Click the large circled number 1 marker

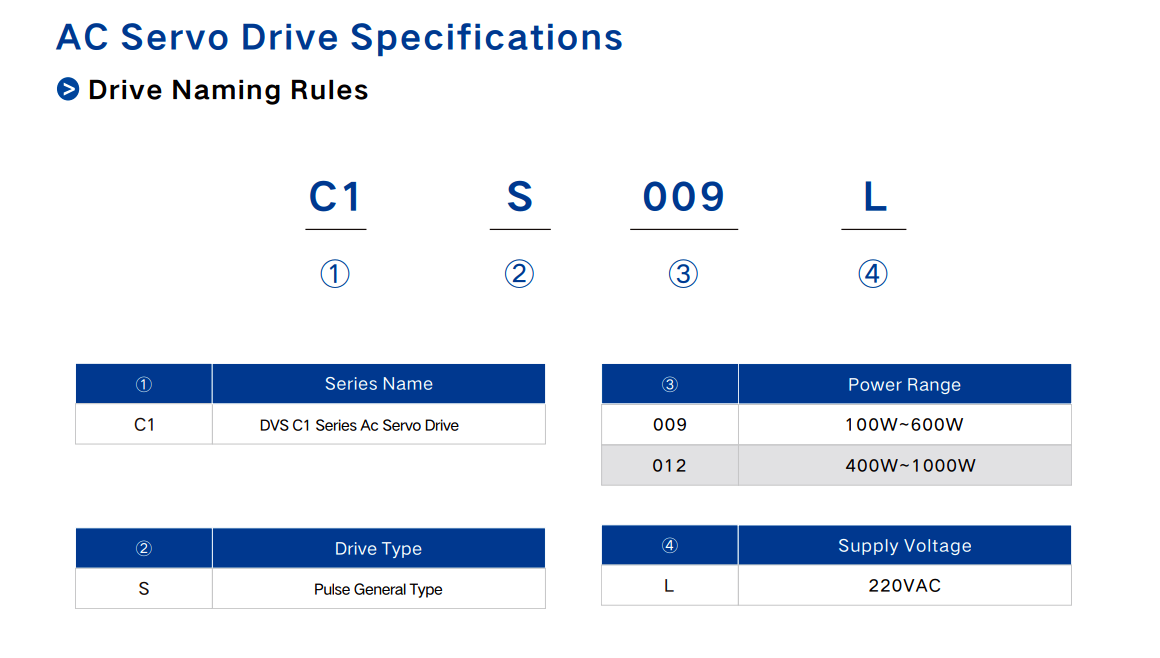[335, 274]
